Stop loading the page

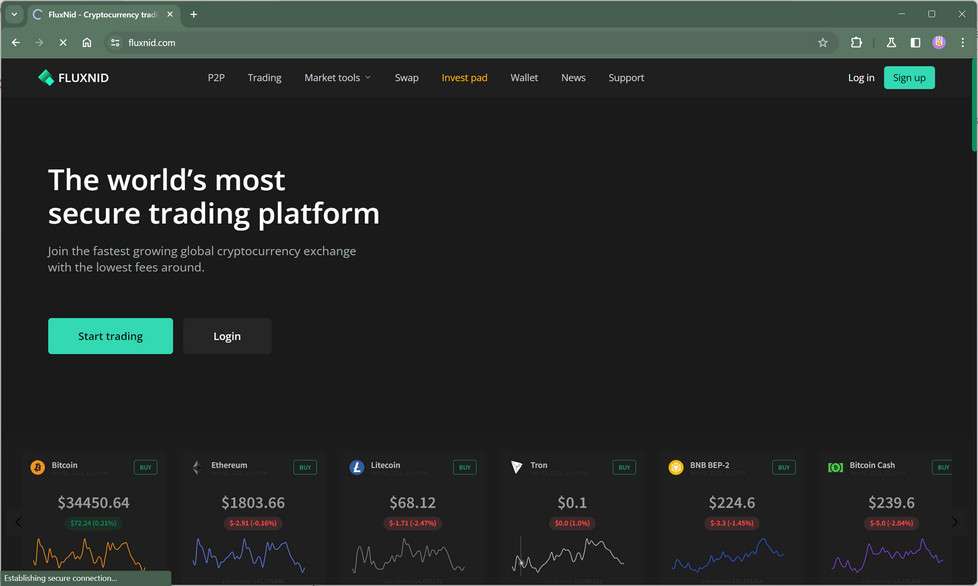[63, 42]
